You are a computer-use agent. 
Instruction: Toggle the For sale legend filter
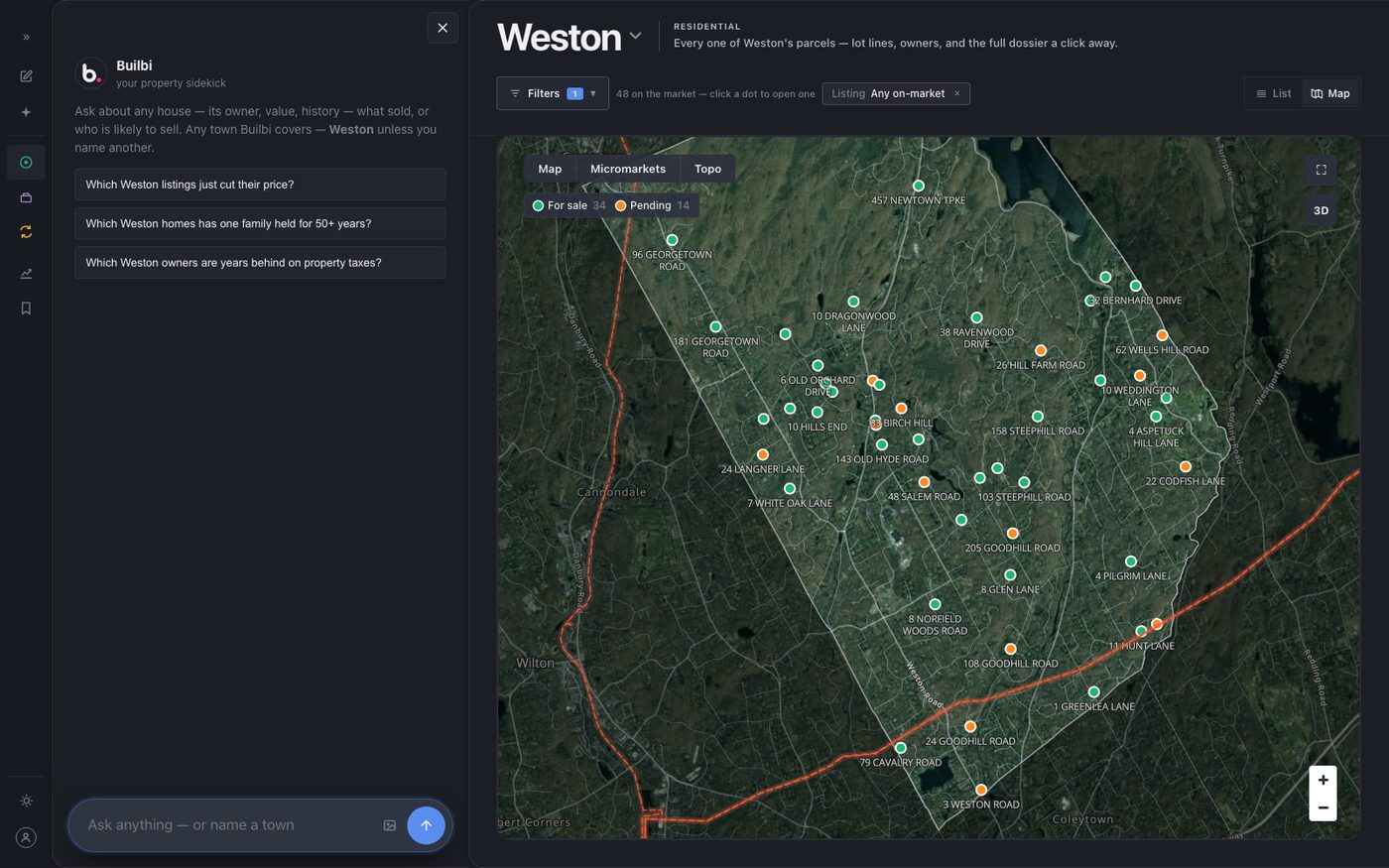pos(569,205)
